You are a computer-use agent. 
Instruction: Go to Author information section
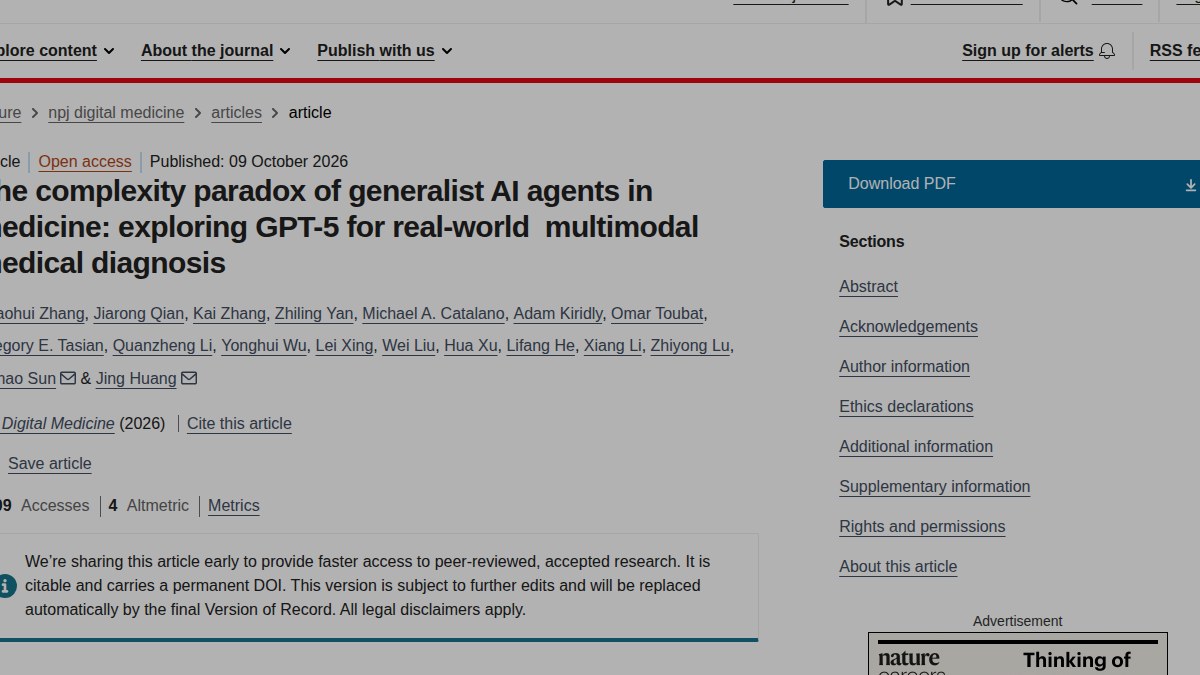[904, 367]
